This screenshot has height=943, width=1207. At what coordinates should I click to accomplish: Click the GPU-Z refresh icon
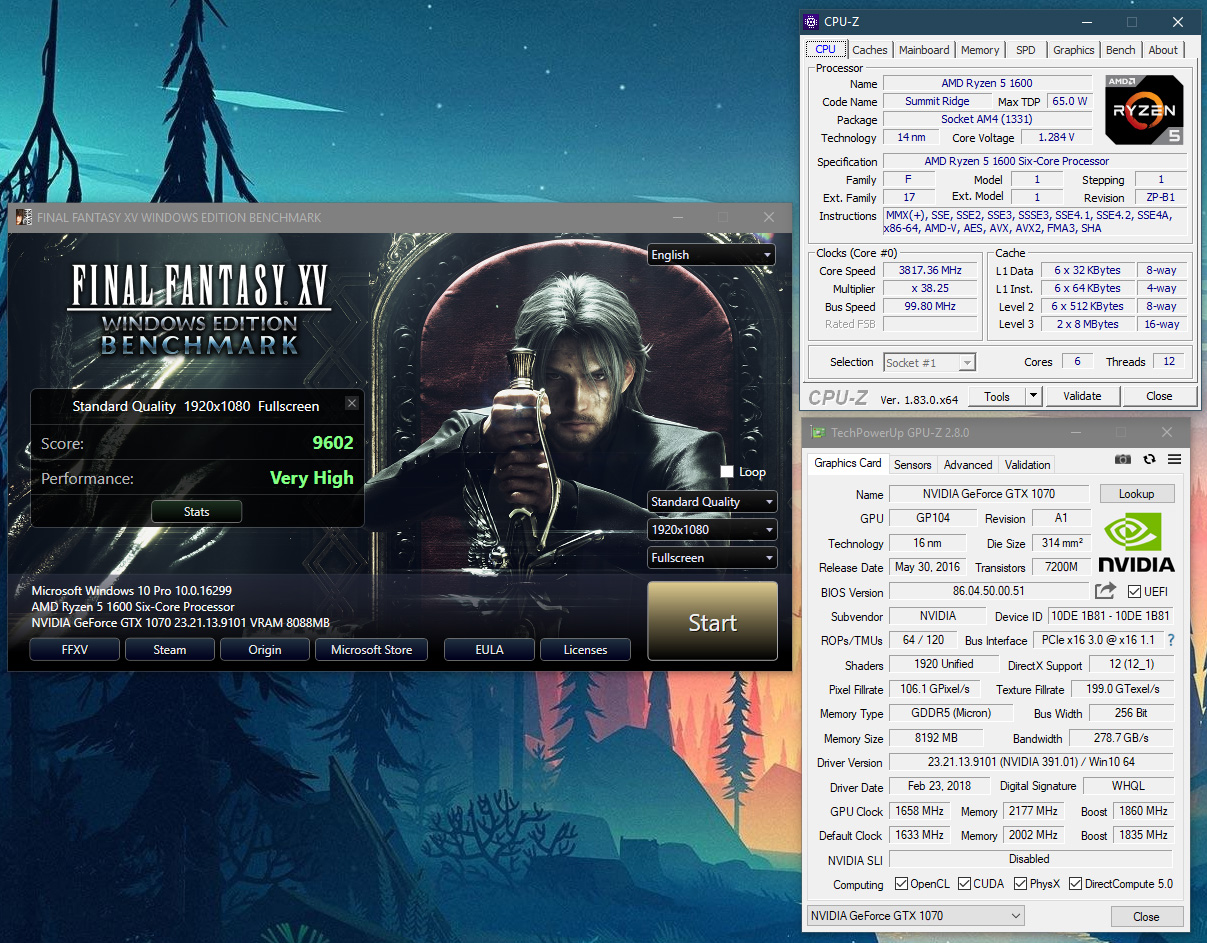(x=1149, y=459)
